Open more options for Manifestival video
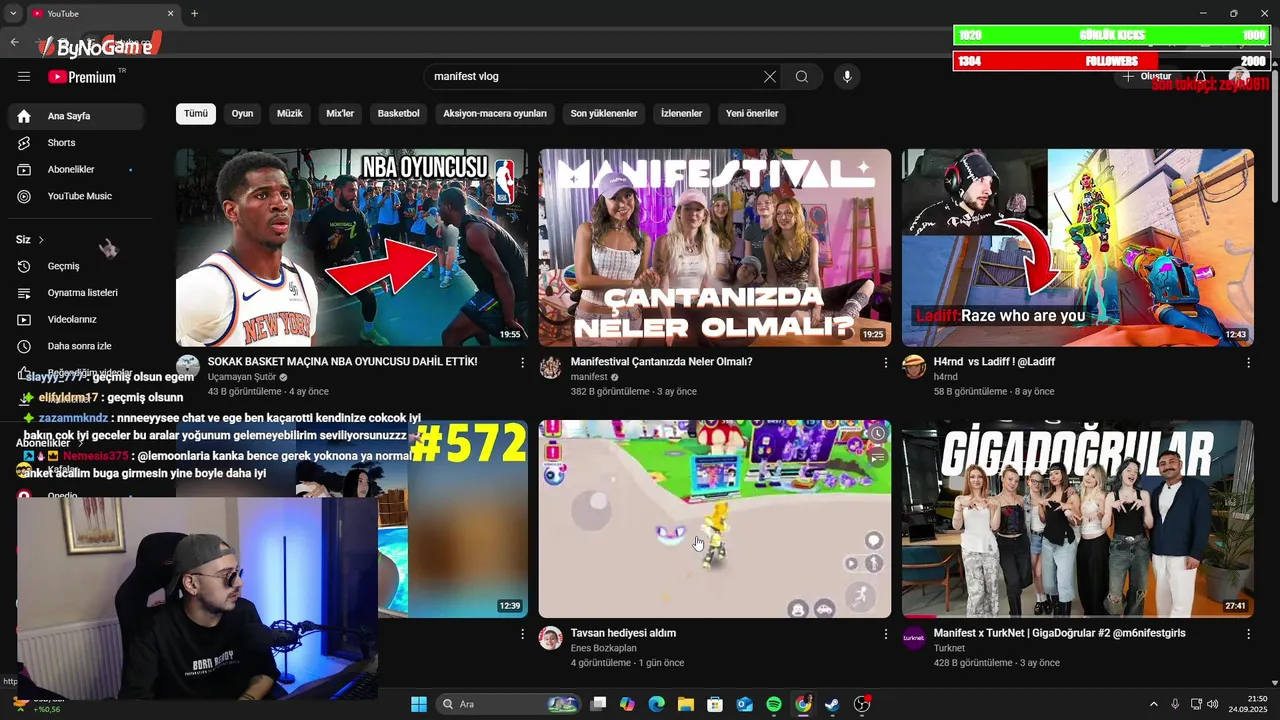Viewport: 1280px width, 720px height. click(x=885, y=363)
